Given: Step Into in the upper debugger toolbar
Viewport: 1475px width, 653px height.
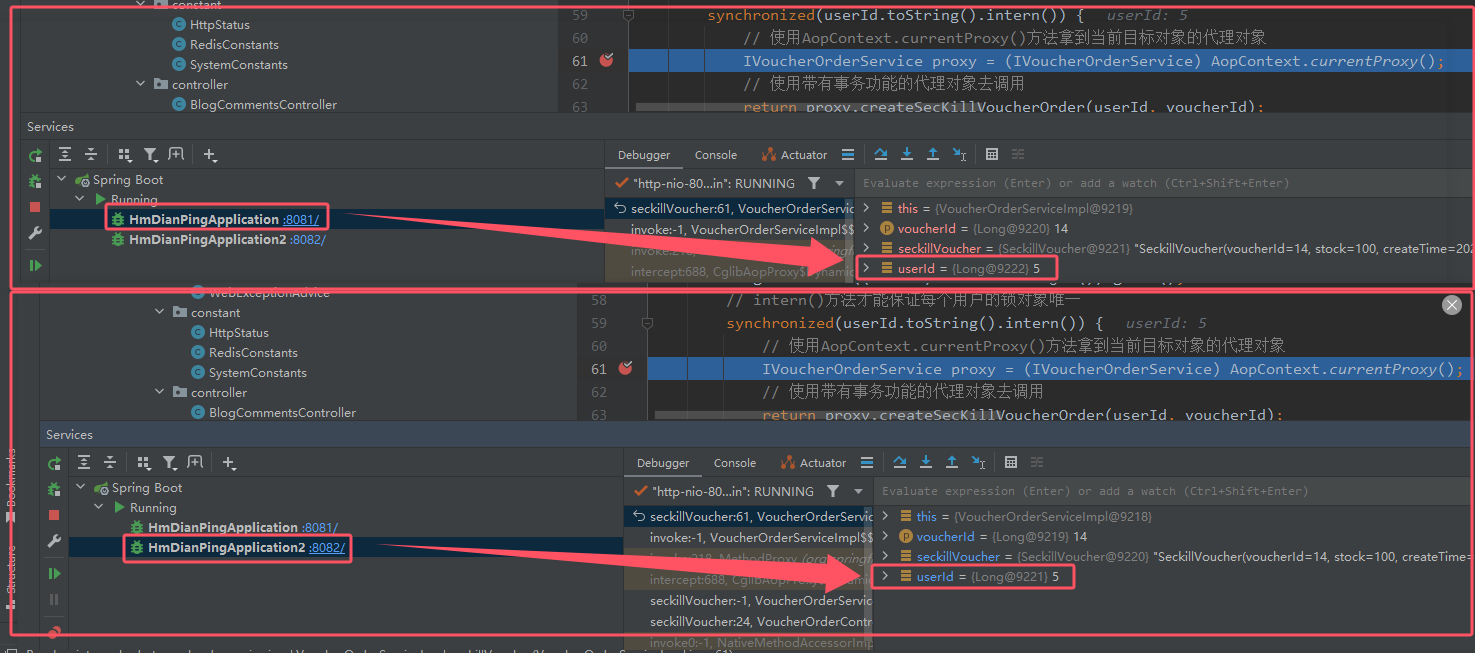Looking at the screenshot, I should pos(907,154).
